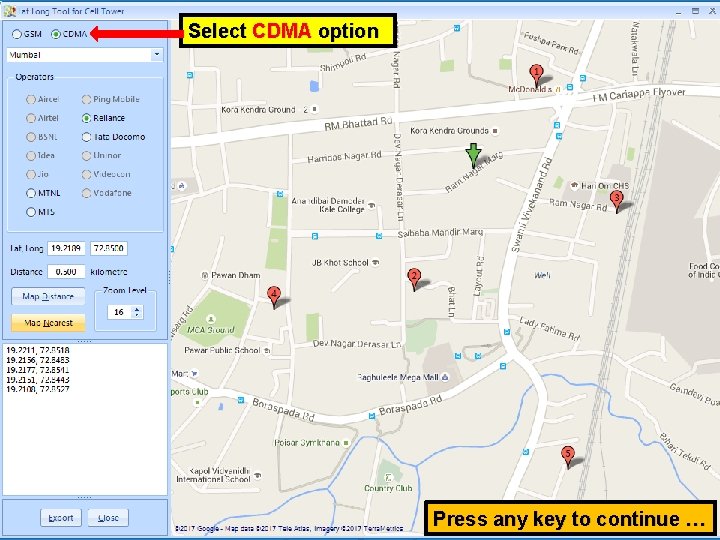Click MCA Ground park icon
This screenshot has width=720, height=540.
tap(211, 319)
